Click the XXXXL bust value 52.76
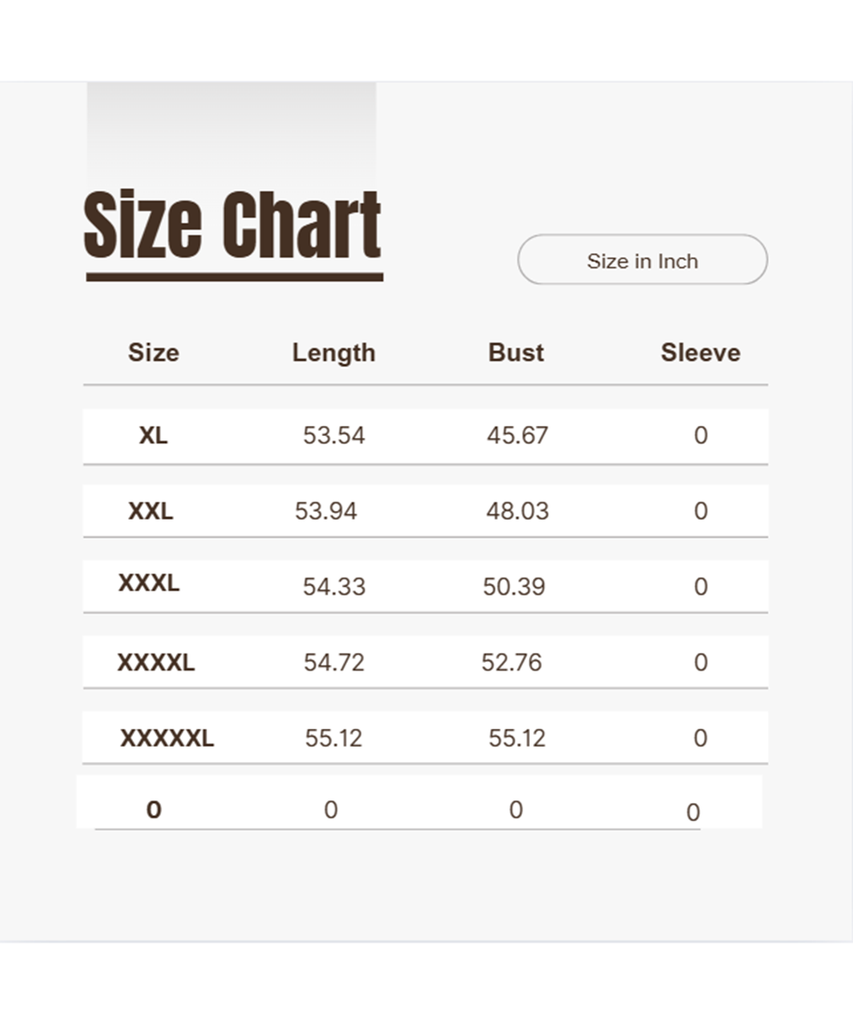The width and height of the screenshot is (853, 1024). pyautogui.click(x=511, y=662)
